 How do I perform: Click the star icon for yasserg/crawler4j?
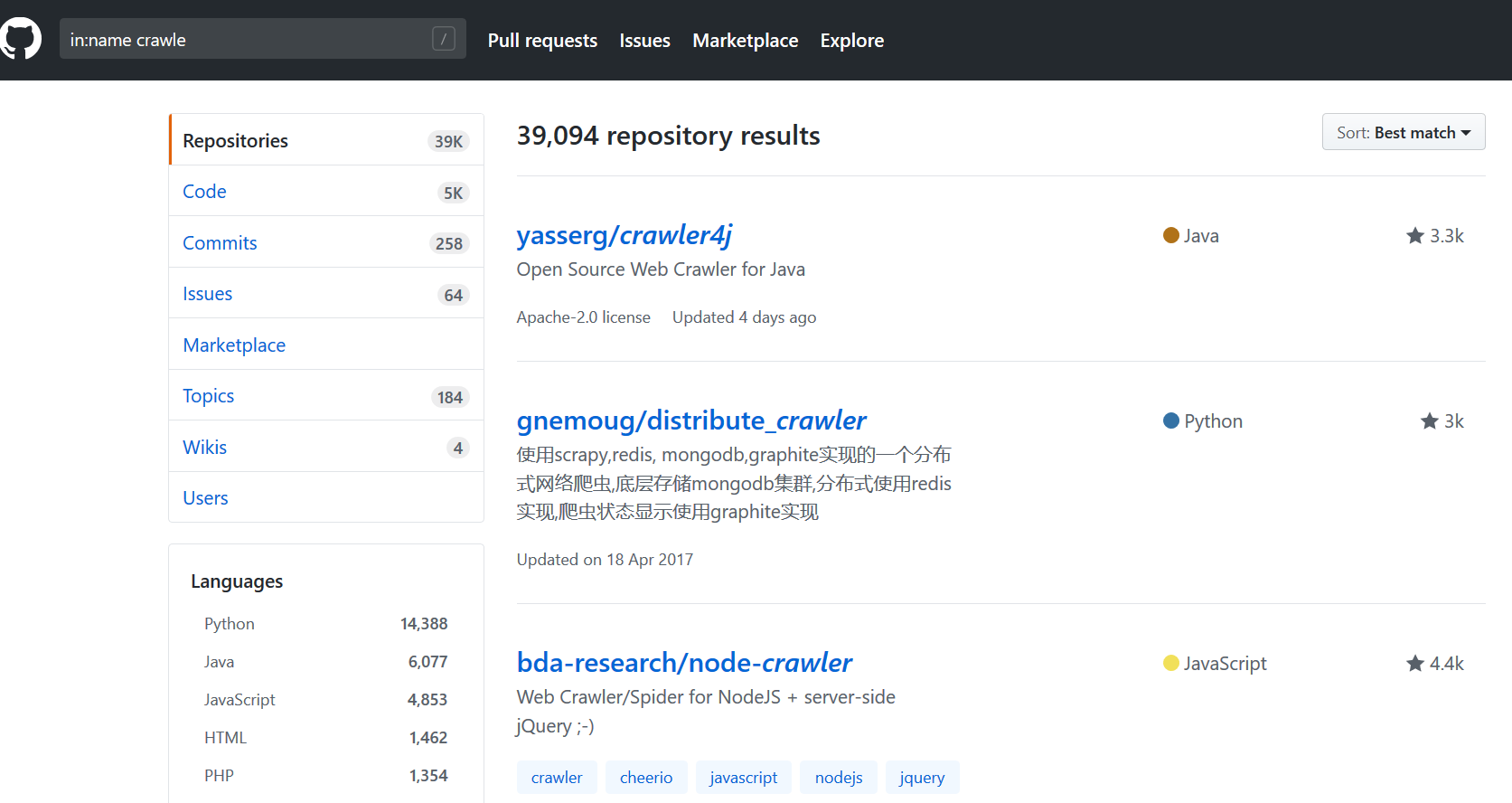pyautogui.click(x=1415, y=236)
